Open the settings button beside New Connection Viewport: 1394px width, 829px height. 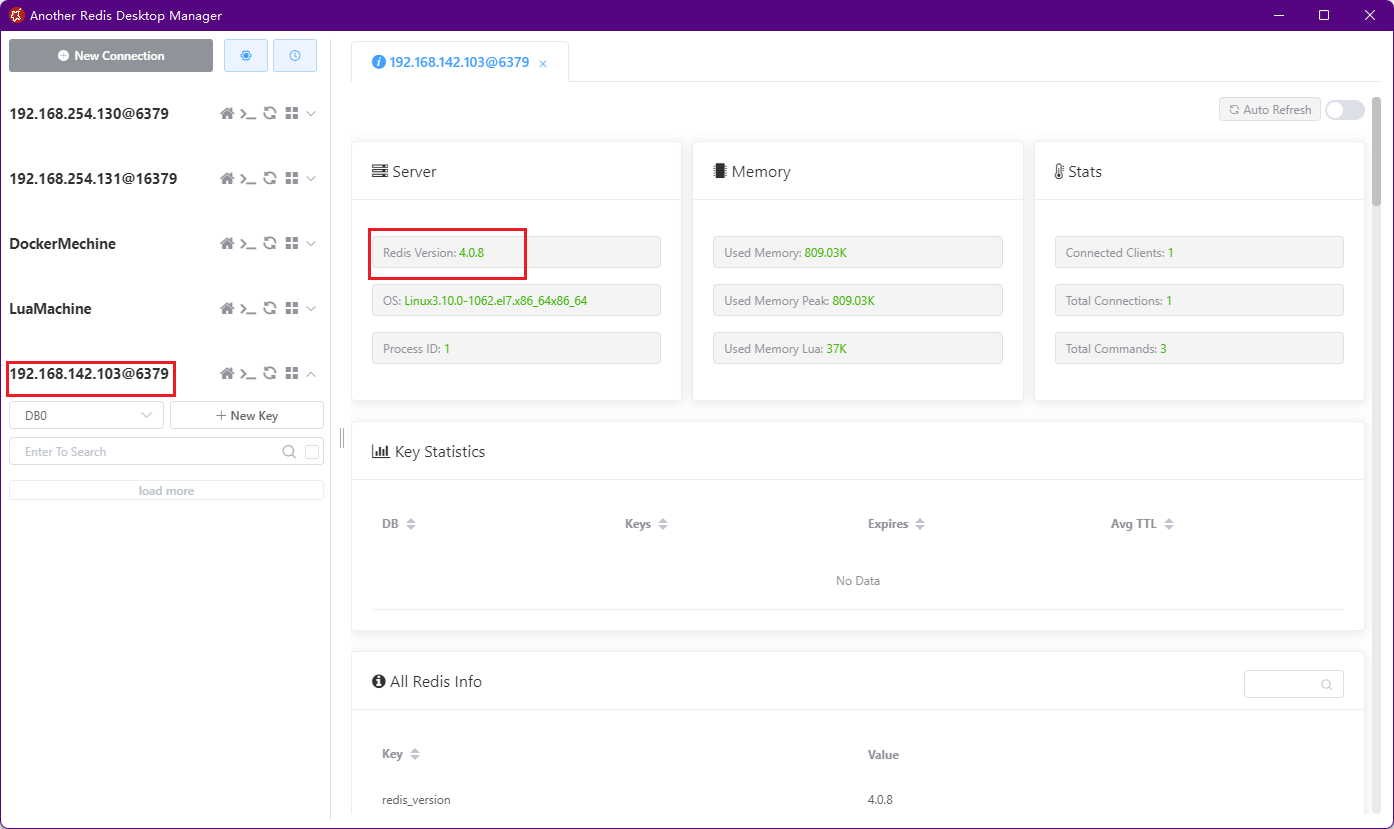[x=246, y=56]
